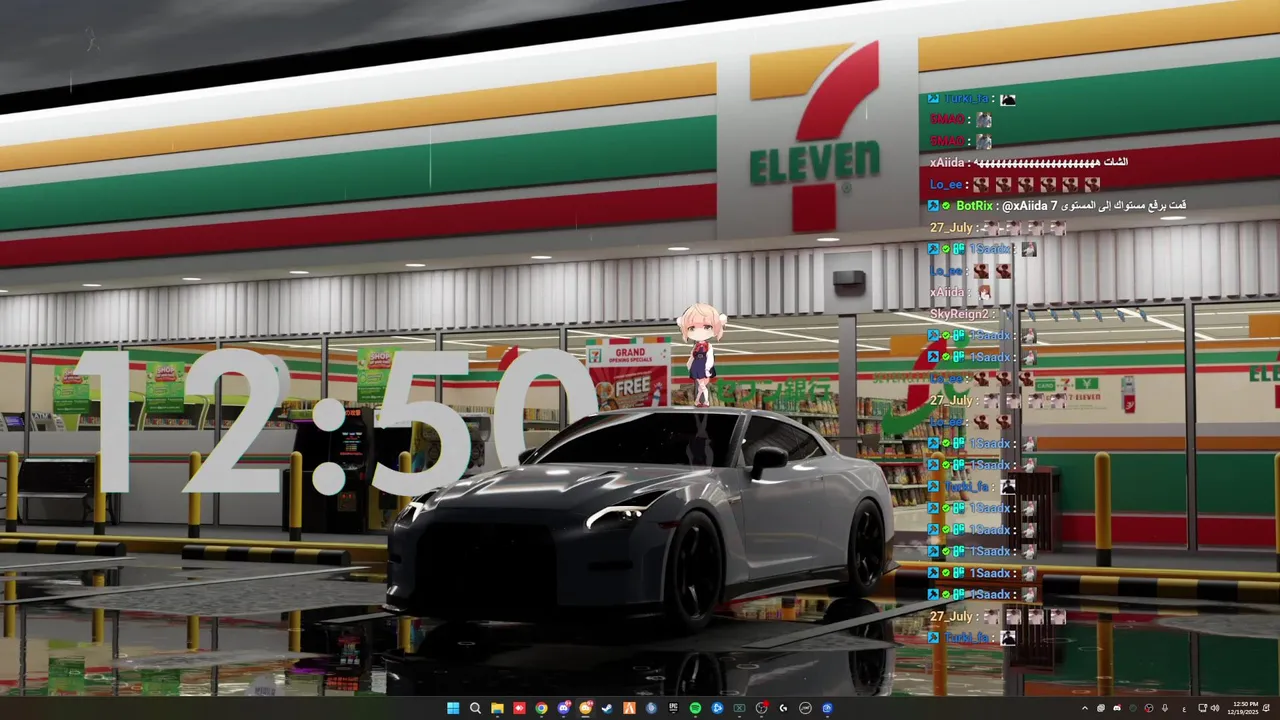Launch File Explorer from the taskbar

tap(497, 708)
